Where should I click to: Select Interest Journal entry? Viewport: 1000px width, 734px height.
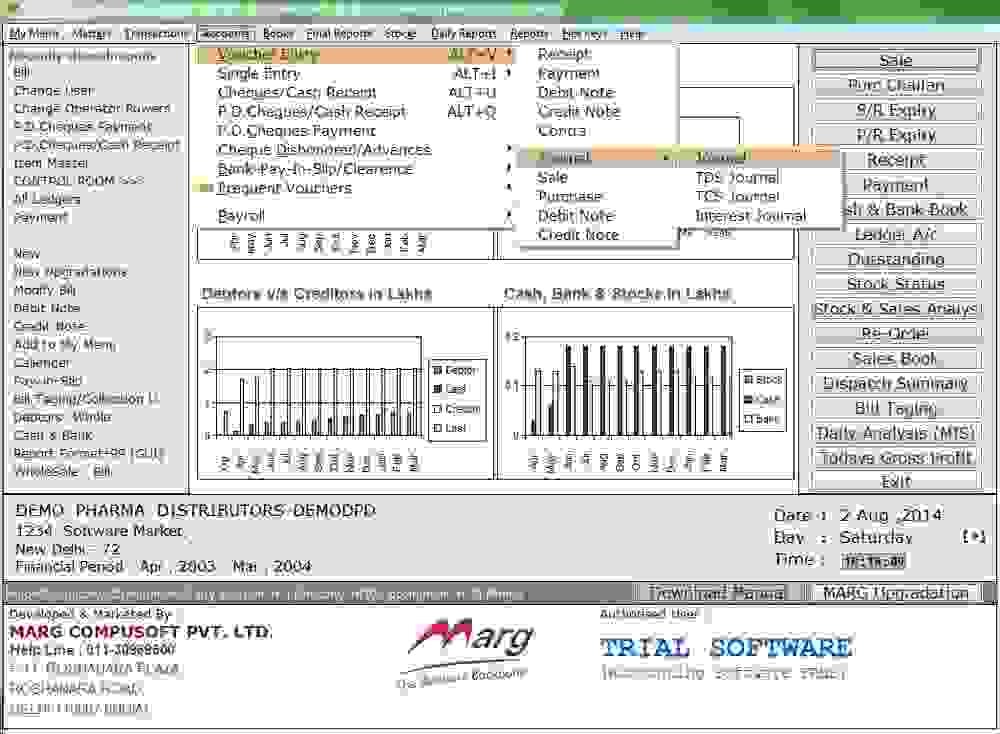(751, 216)
